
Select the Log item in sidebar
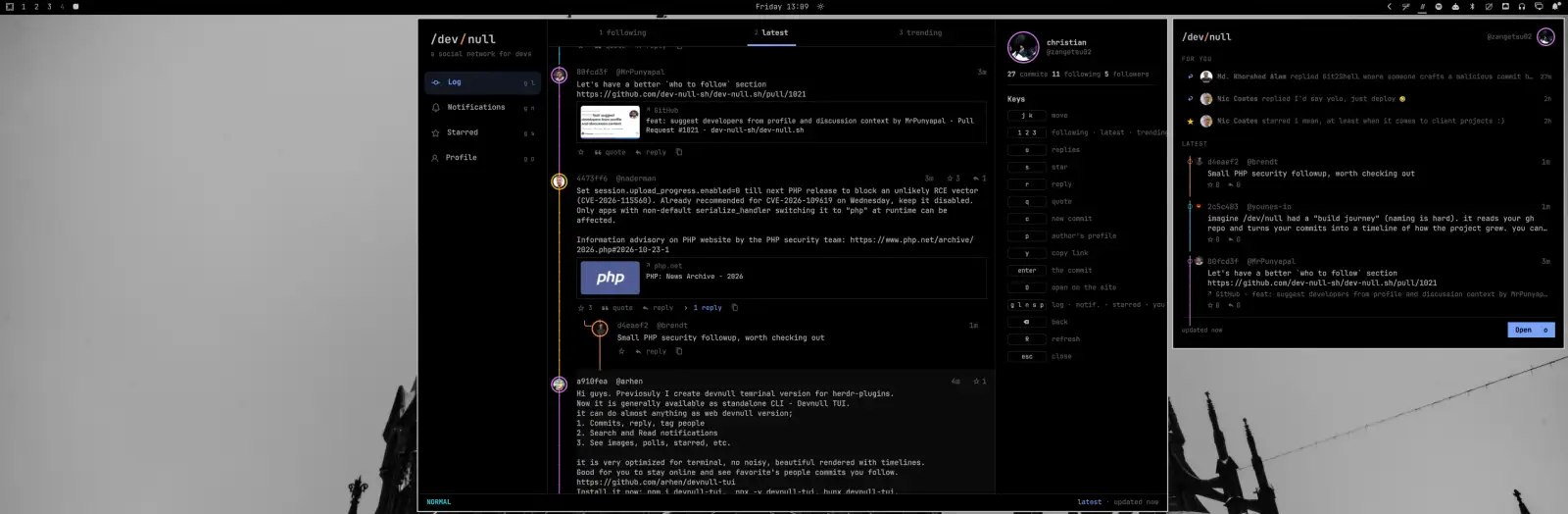point(481,82)
